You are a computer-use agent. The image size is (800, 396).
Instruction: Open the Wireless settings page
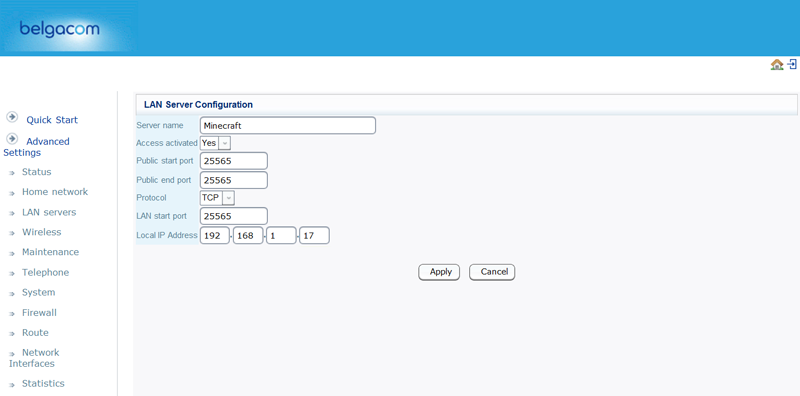(41, 232)
